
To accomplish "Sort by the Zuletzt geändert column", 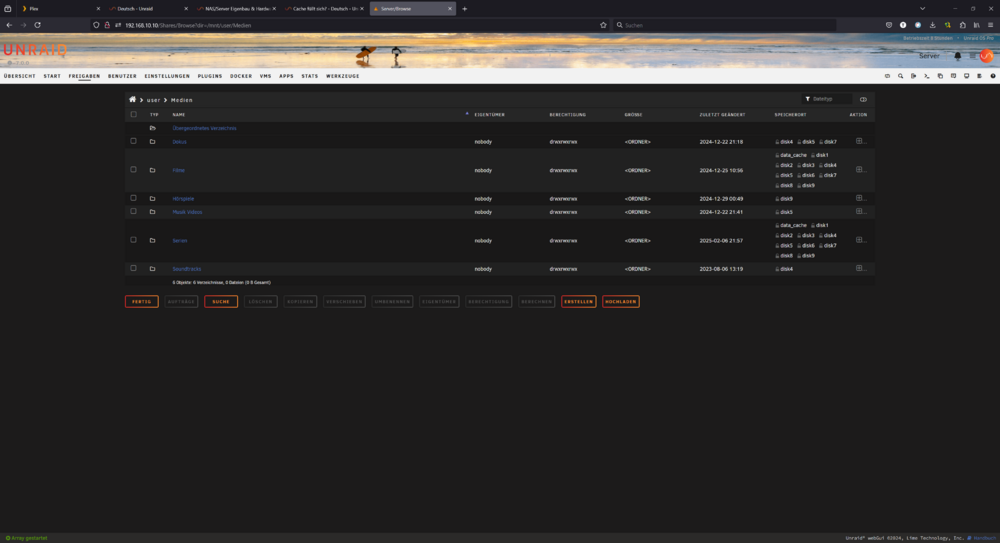I will [722, 115].
